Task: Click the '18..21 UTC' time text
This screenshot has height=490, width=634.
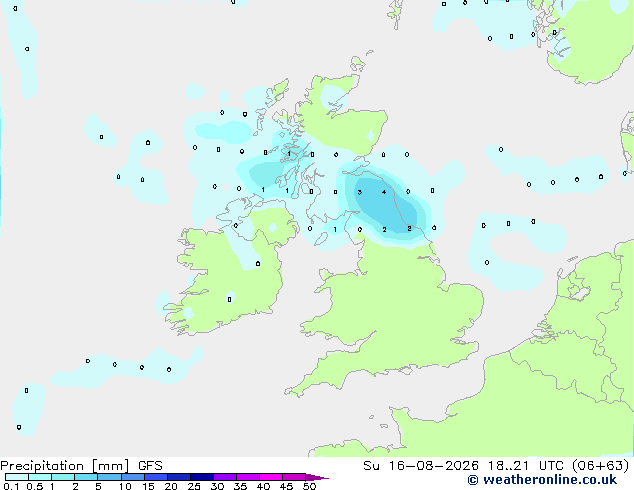Action: point(525,466)
